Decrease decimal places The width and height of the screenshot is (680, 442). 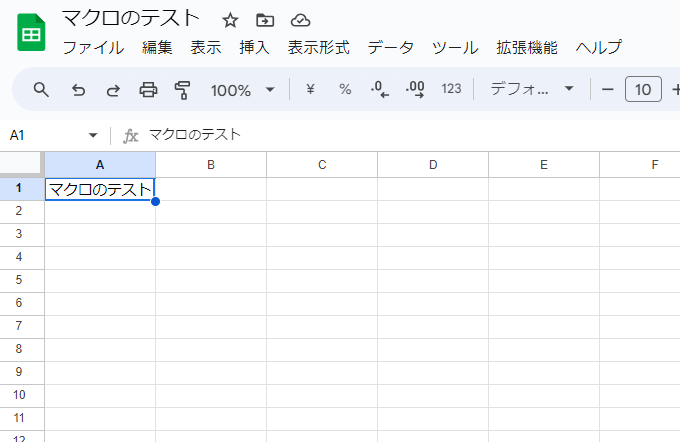click(379, 89)
